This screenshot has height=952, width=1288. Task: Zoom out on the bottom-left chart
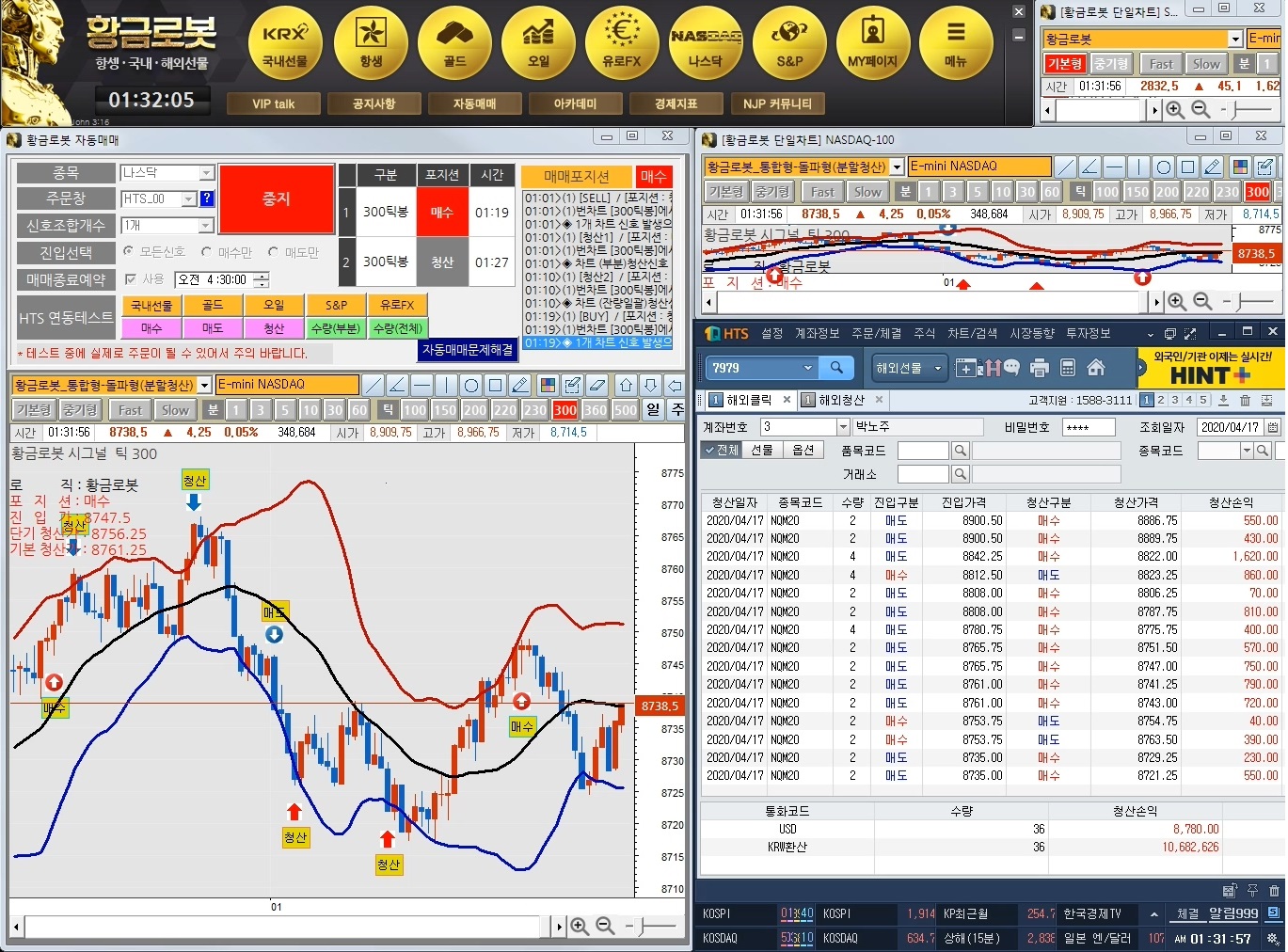tap(605, 927)
